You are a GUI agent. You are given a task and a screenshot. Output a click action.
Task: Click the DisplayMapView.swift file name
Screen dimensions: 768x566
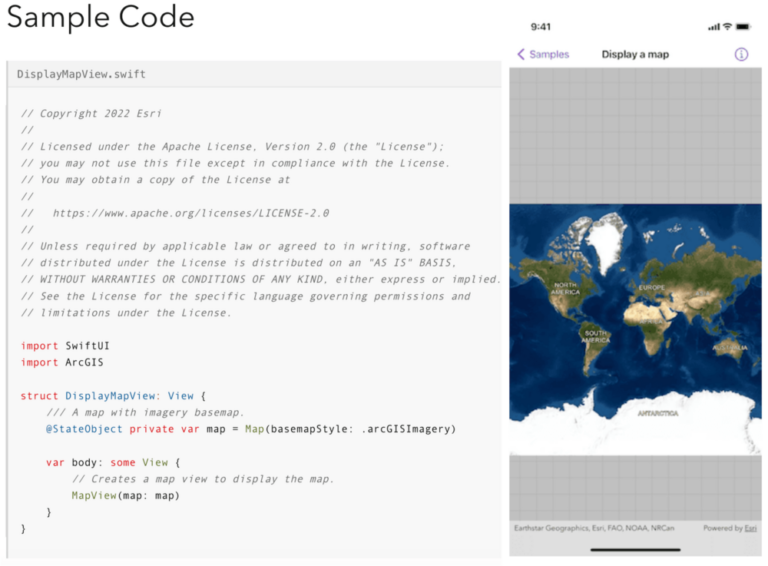81,74
